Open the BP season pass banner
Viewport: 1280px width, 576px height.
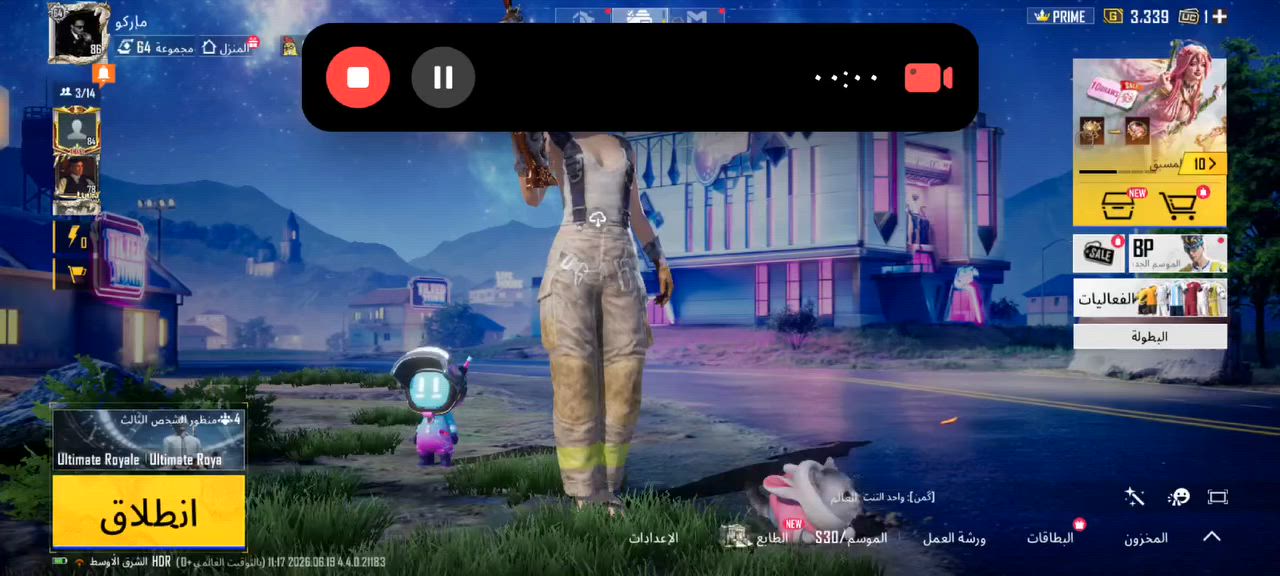[x=1178, y=254]
